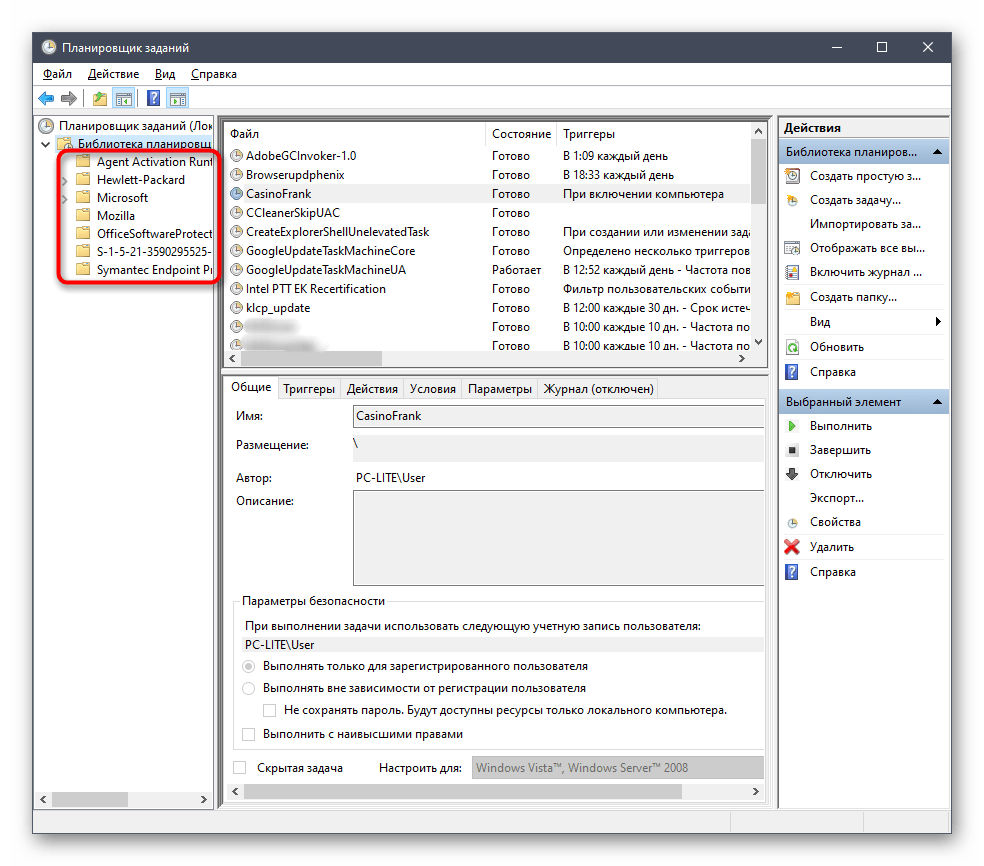This screenshot has width=984, height=866.
Task: Click the Имя field containing CasinoFrank
Action: point(559,416)
